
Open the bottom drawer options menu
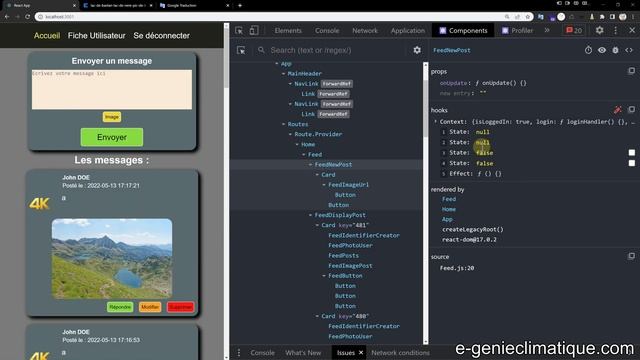pyautogui.click(x=239, y=353)
